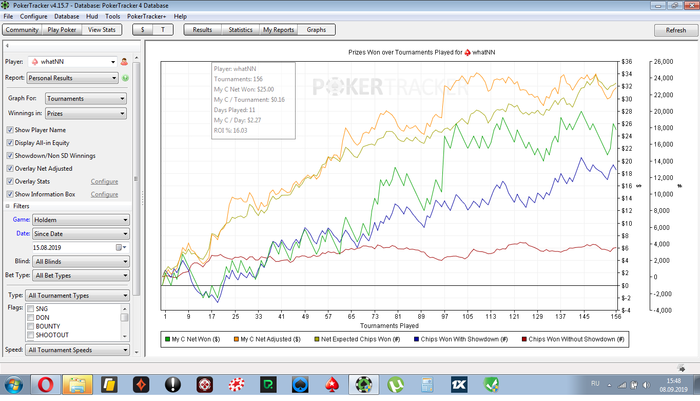Screen dimensions: 700x401
Task: Select the Play Poker button
Action: (62, 29)
